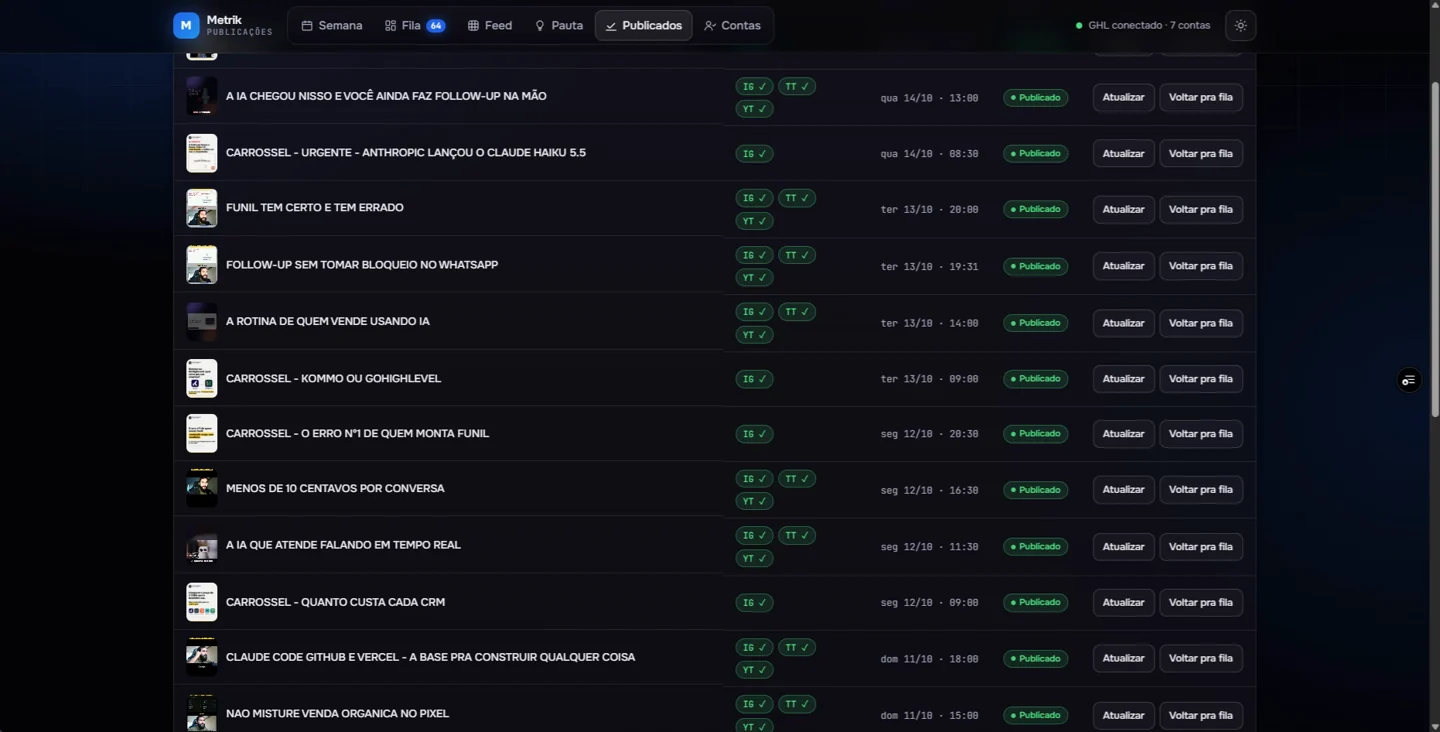Viewport: 1440px width, 732px height.
Task: Click date ter 13/10 · 19:31
Action: click(929, 267)
